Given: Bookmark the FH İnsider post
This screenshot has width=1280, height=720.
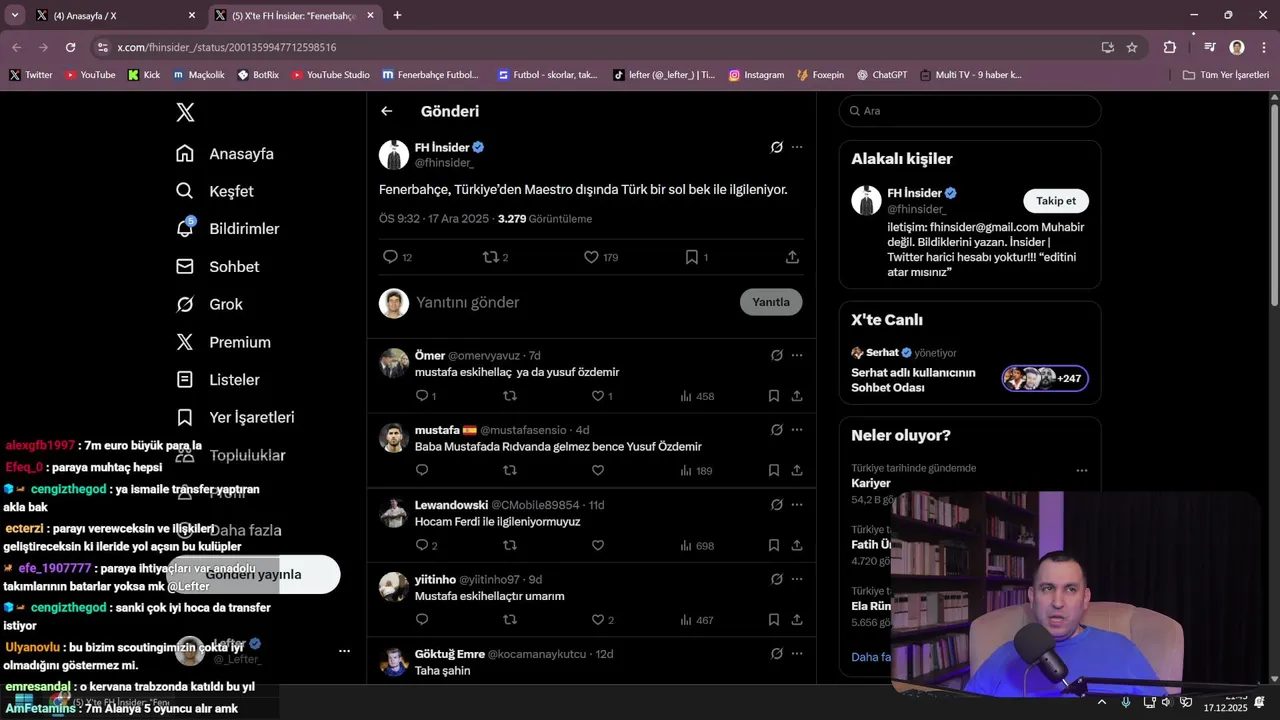Looking at the screenshot, I should (x=691, y=257).
